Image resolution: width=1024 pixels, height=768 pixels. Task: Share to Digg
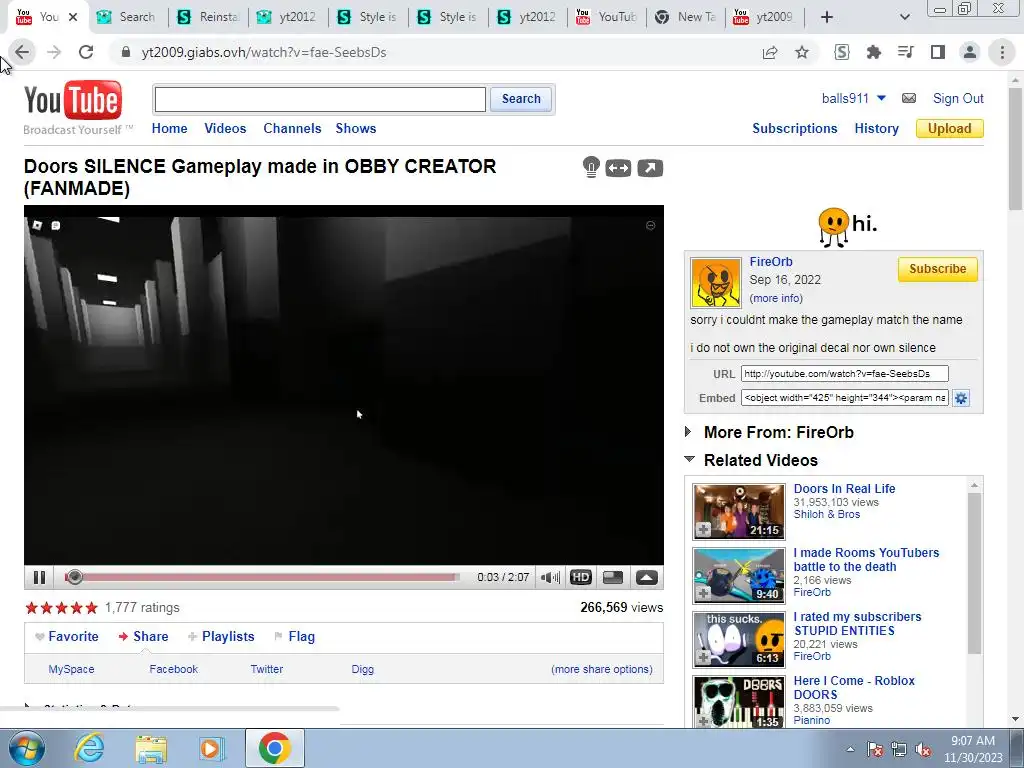tap(362, 669)
